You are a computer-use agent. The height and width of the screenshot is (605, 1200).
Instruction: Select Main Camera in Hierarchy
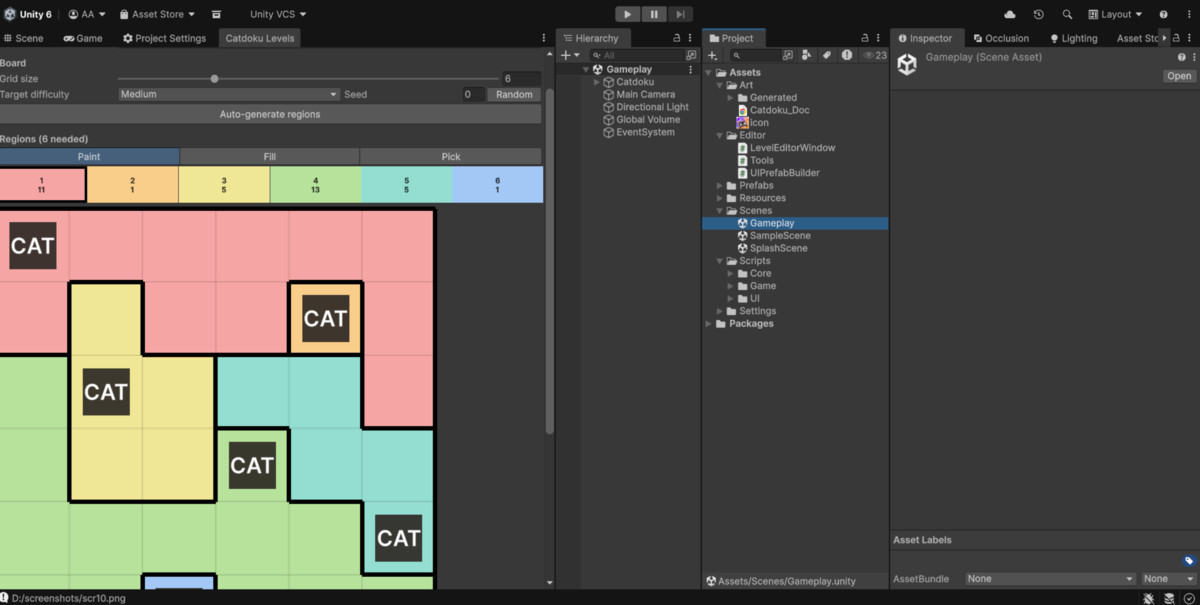click(645, 94)
